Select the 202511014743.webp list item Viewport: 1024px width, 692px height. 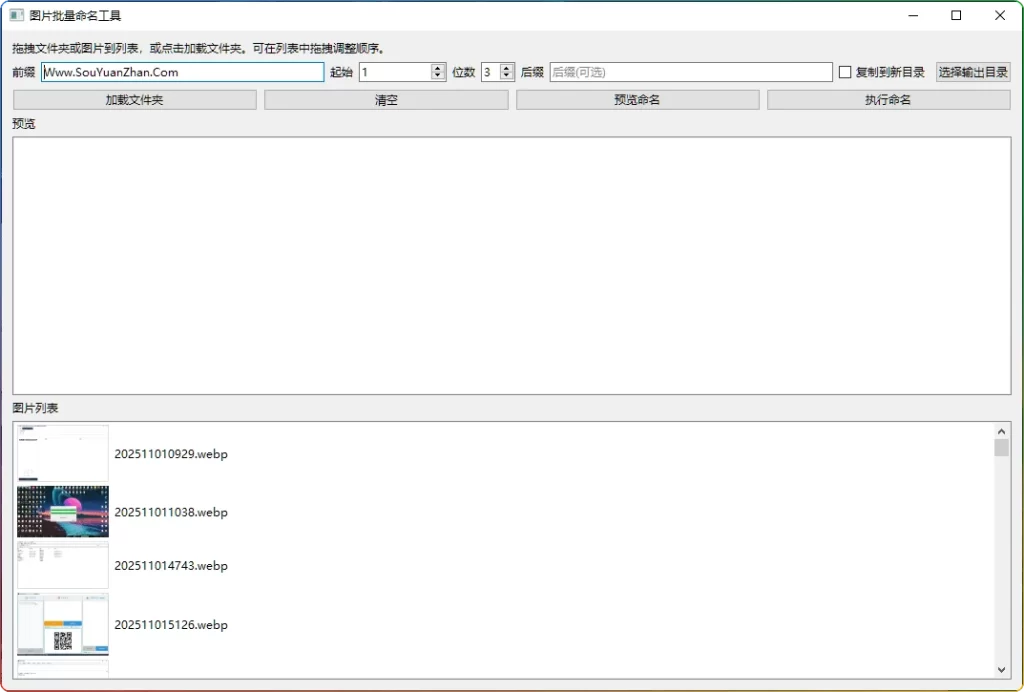pyautogui.click(x=171, y=566)
